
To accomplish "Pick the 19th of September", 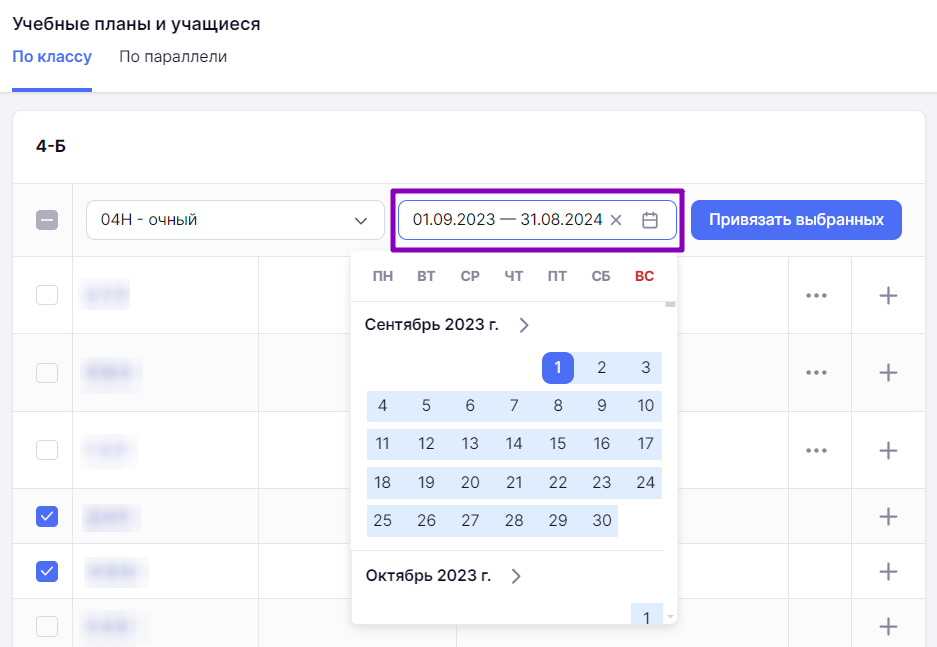I will tap(426, 483).
